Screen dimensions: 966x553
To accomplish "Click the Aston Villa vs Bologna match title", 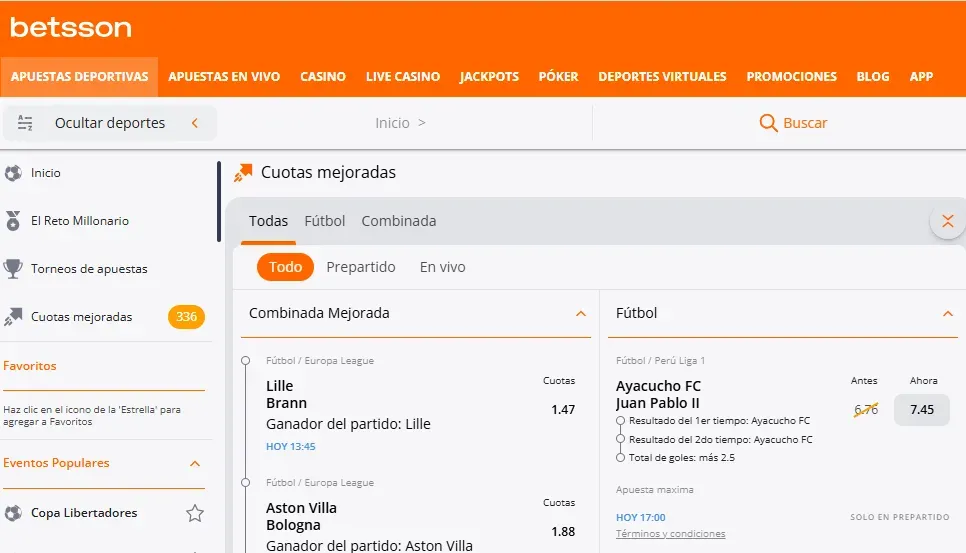I will tap(301, 517).
